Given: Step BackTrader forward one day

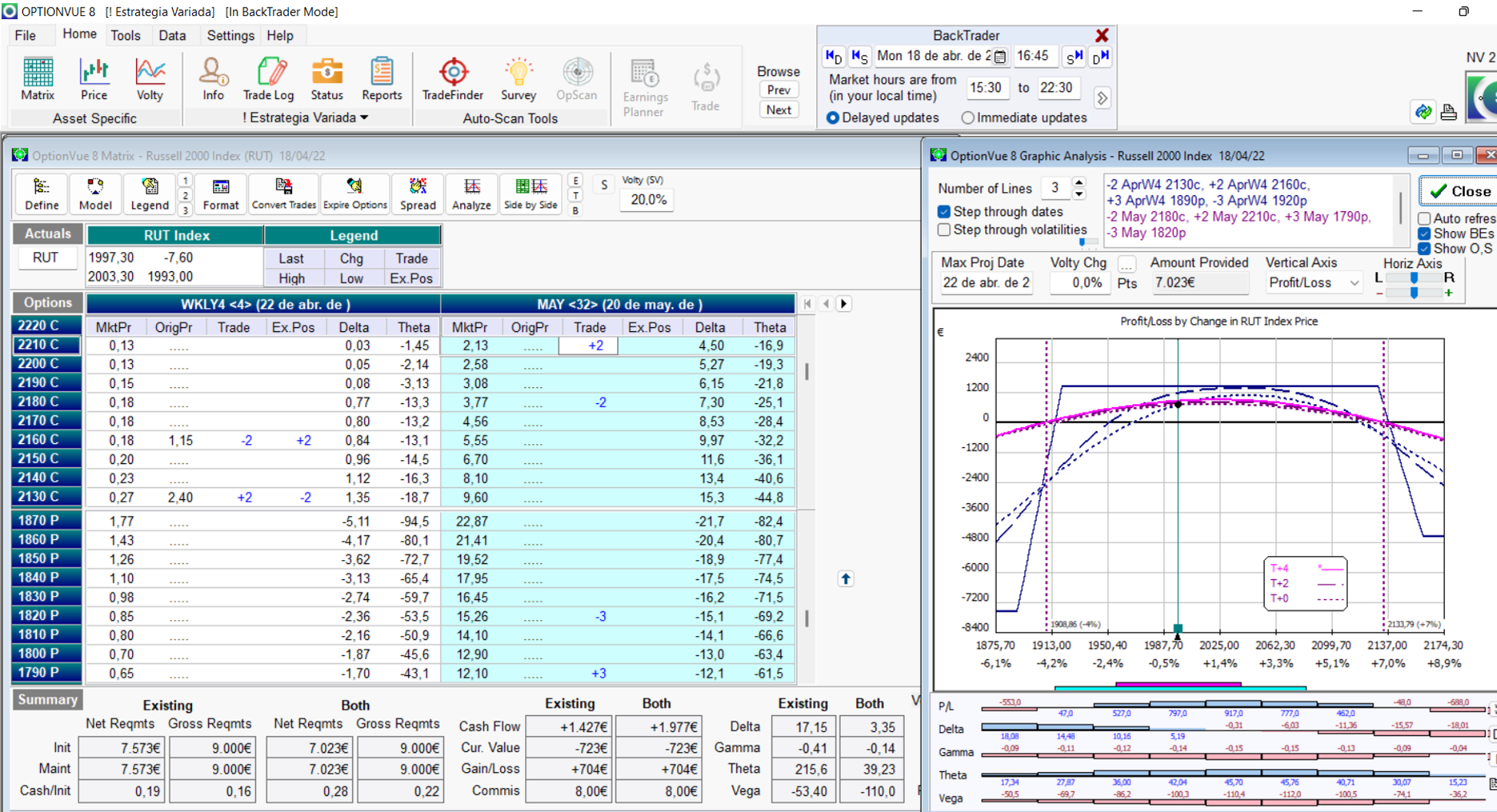Looking at the screenshot, I should click(x=1100, y=57).
